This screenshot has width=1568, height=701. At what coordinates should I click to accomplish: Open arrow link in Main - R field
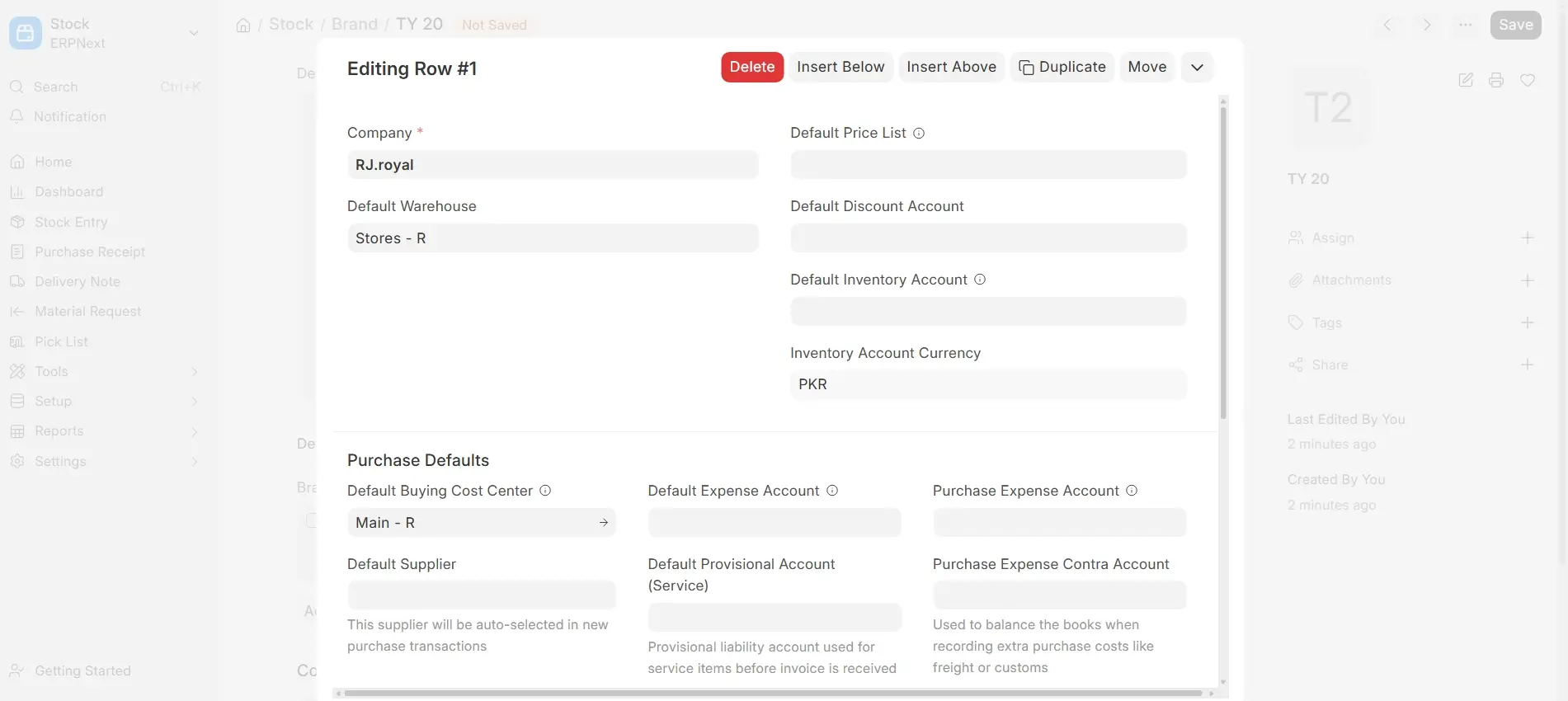tap(604, 523)
